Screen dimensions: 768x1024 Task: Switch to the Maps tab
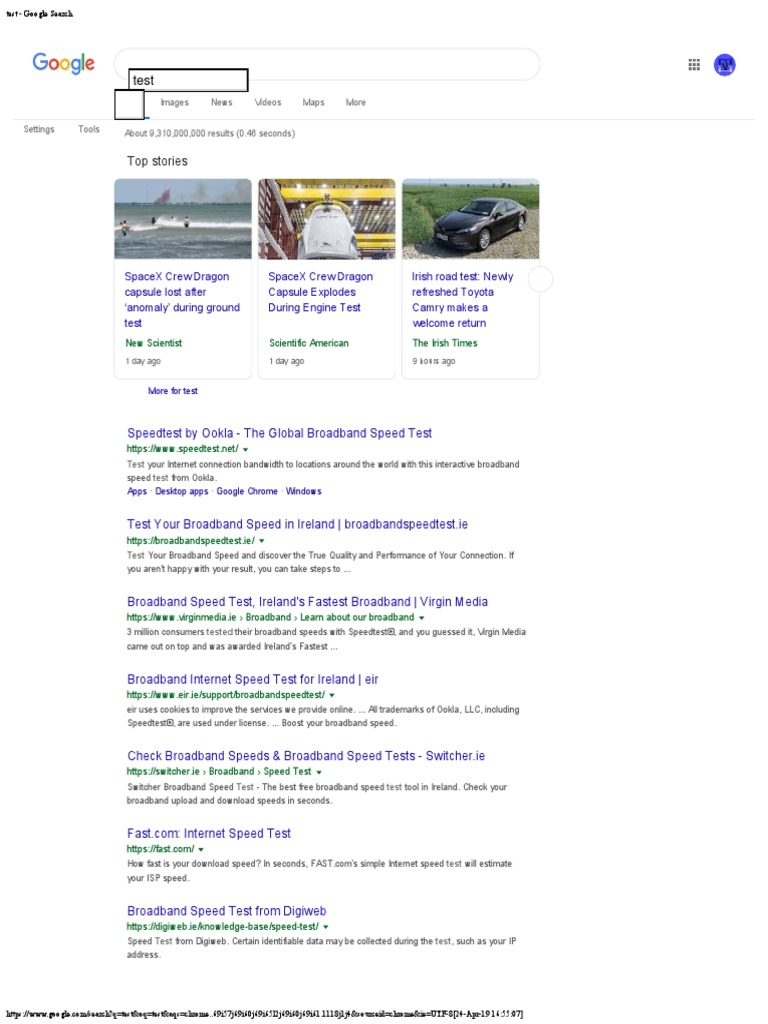(313, 103)
